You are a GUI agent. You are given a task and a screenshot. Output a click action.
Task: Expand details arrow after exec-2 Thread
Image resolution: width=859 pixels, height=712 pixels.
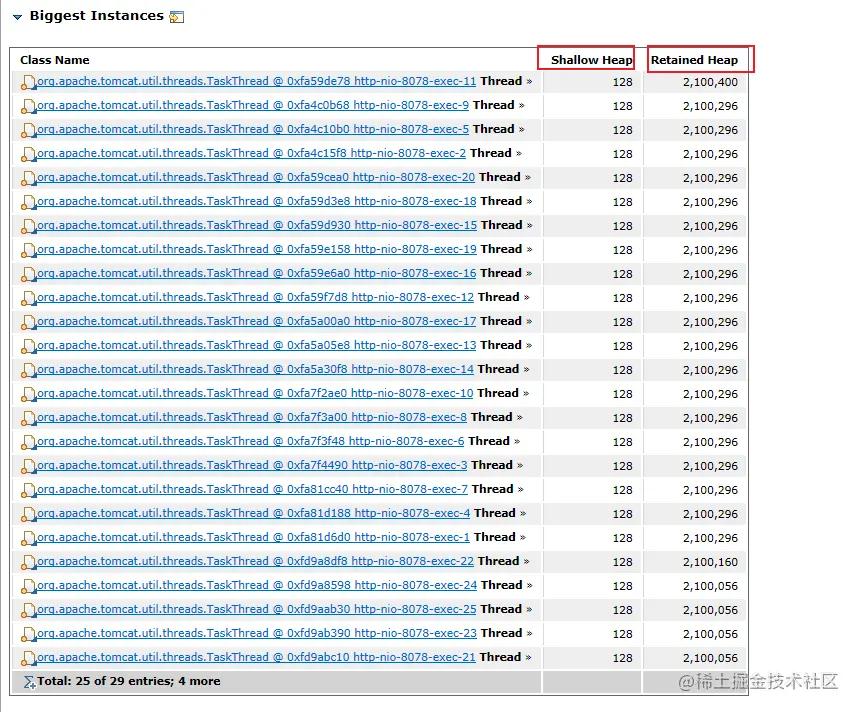[519, 154]
